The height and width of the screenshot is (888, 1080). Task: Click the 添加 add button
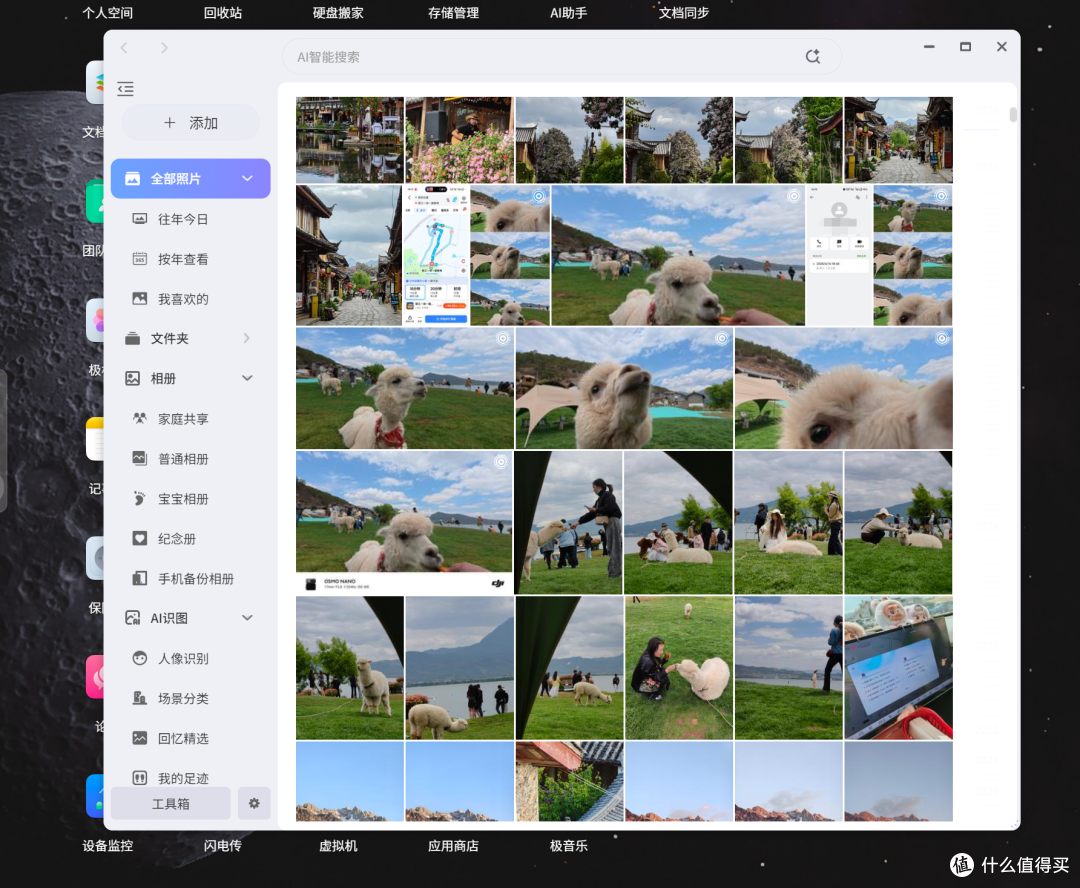click(x=191, y=123)
